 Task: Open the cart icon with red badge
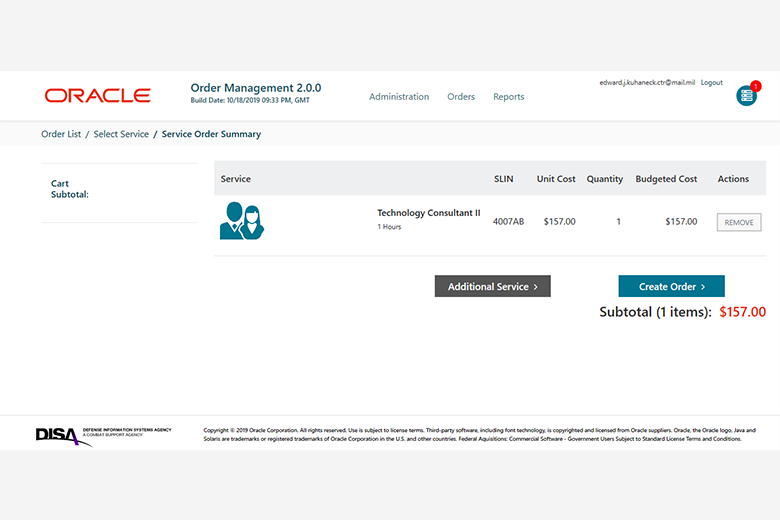pyautogui.click(x=747, y=94)
